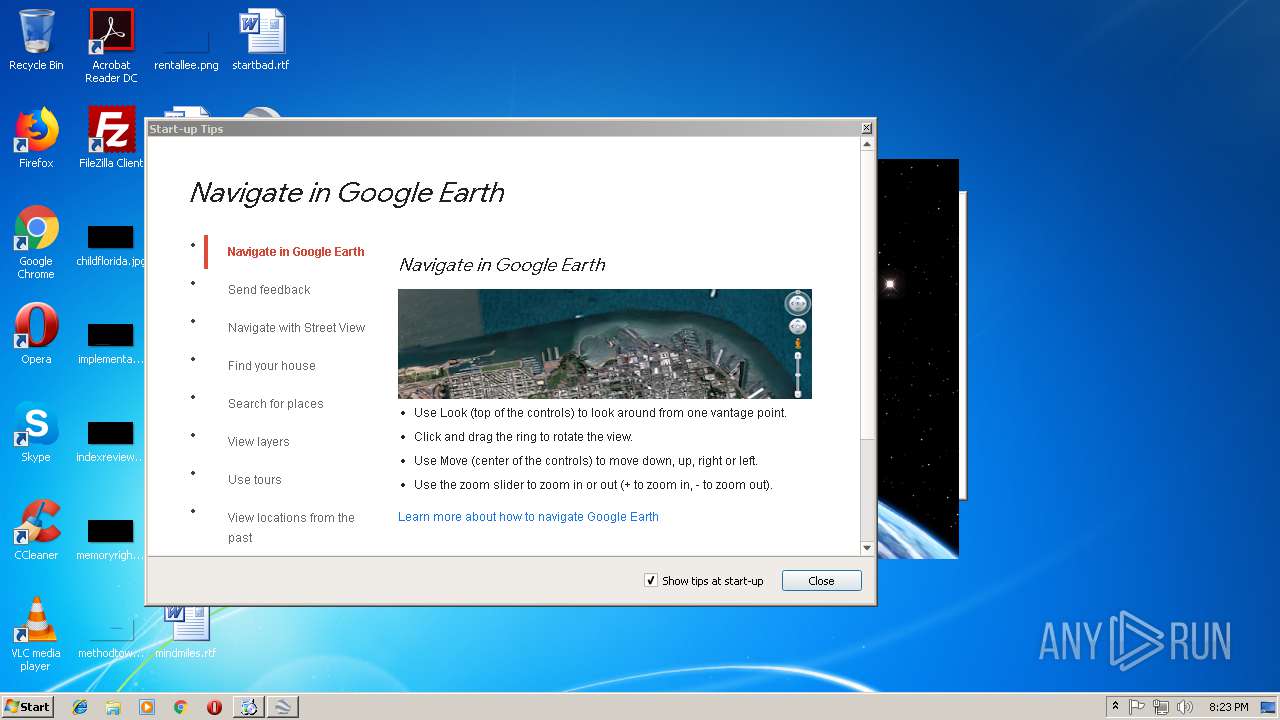
Task: Launch the Google Chrome desktop shortcut
Action: pyautogui.click(x=36, y=242)
